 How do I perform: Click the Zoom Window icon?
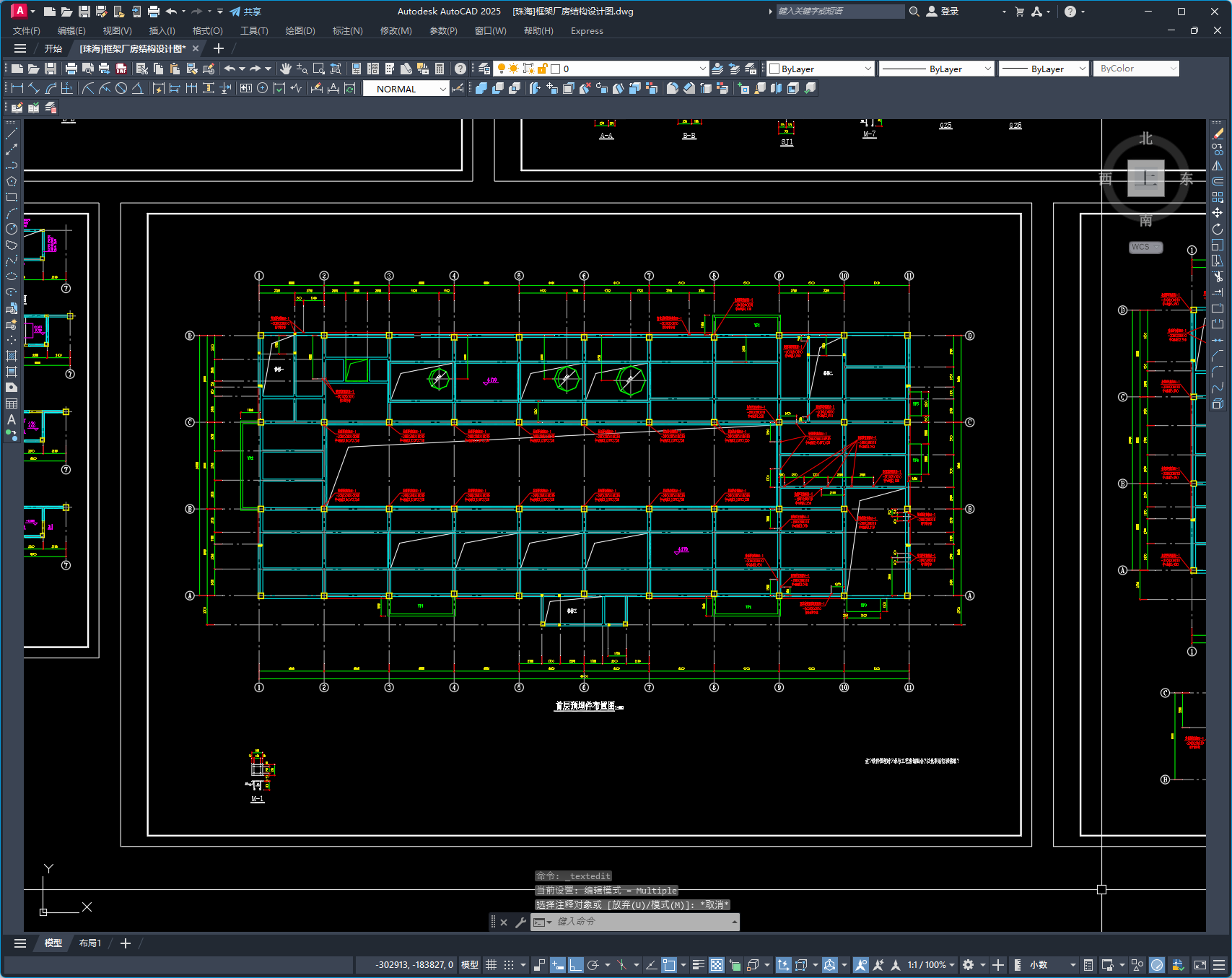319,69
